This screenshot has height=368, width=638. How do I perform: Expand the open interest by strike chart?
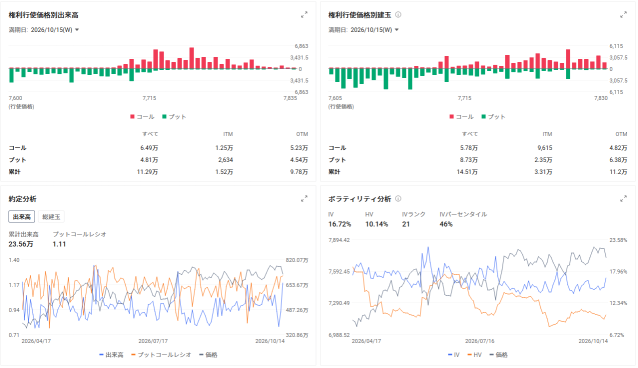coord(623,15)
